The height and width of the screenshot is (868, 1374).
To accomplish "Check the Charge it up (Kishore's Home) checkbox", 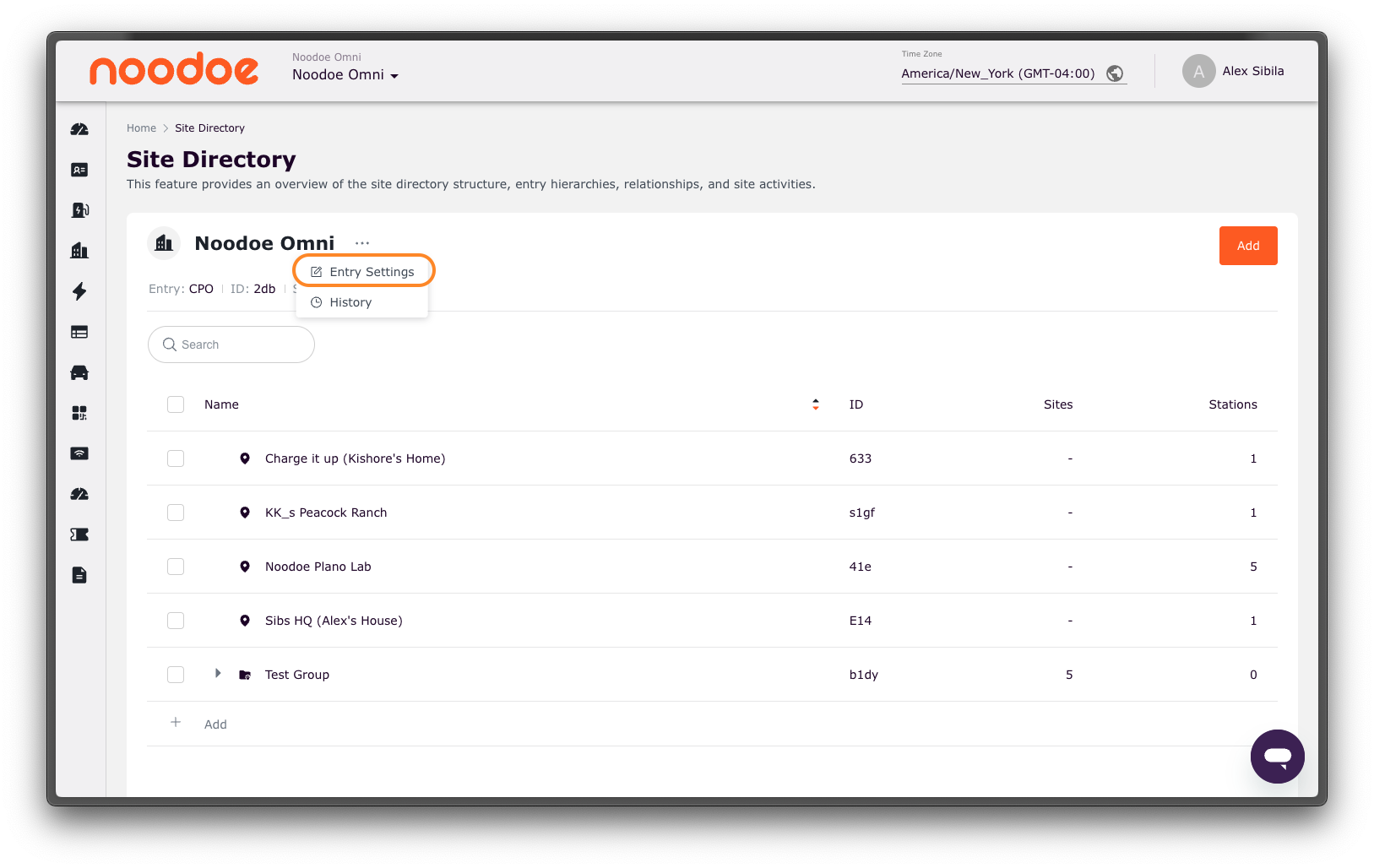I will 176,458.
